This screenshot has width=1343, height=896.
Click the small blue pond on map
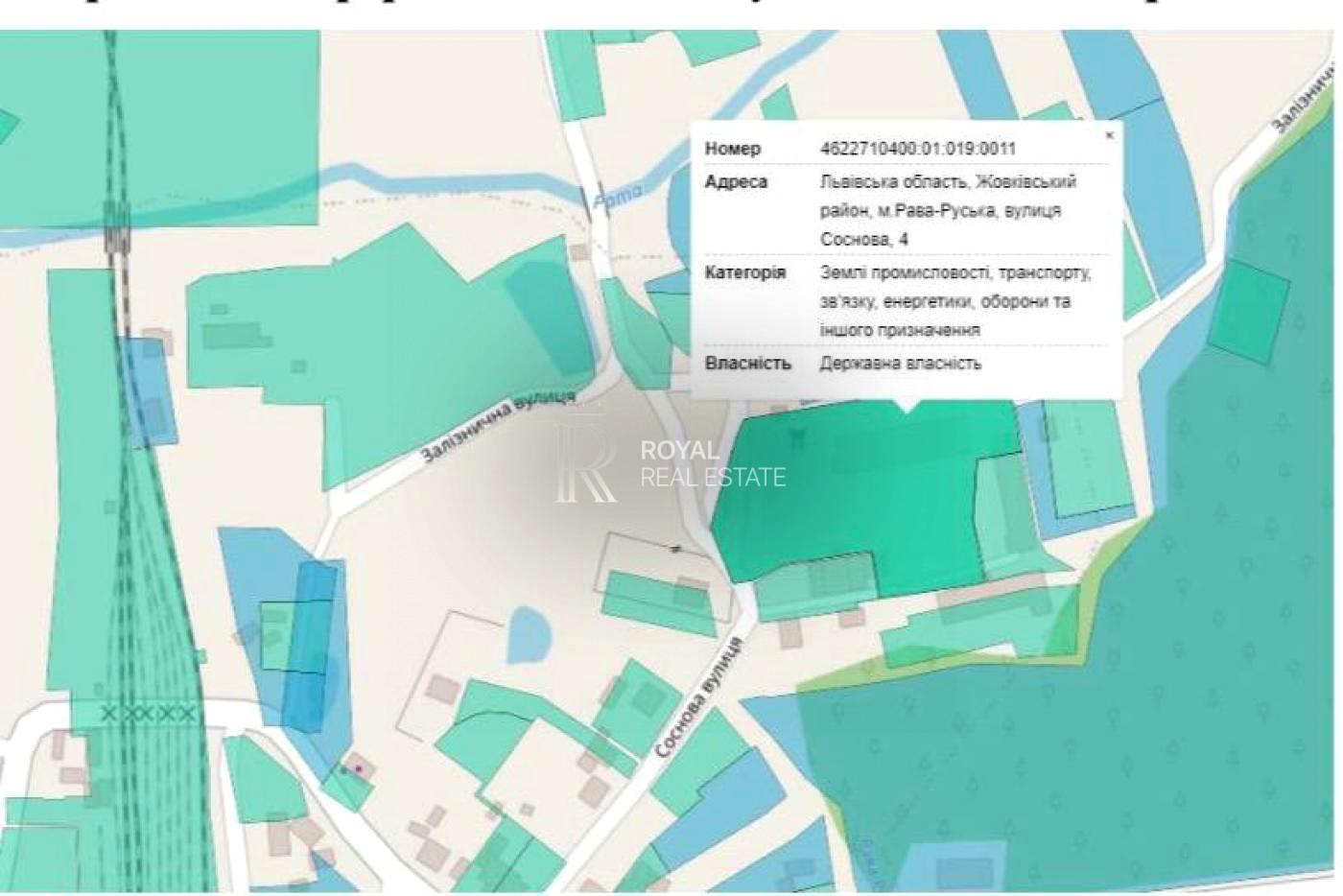530,635
